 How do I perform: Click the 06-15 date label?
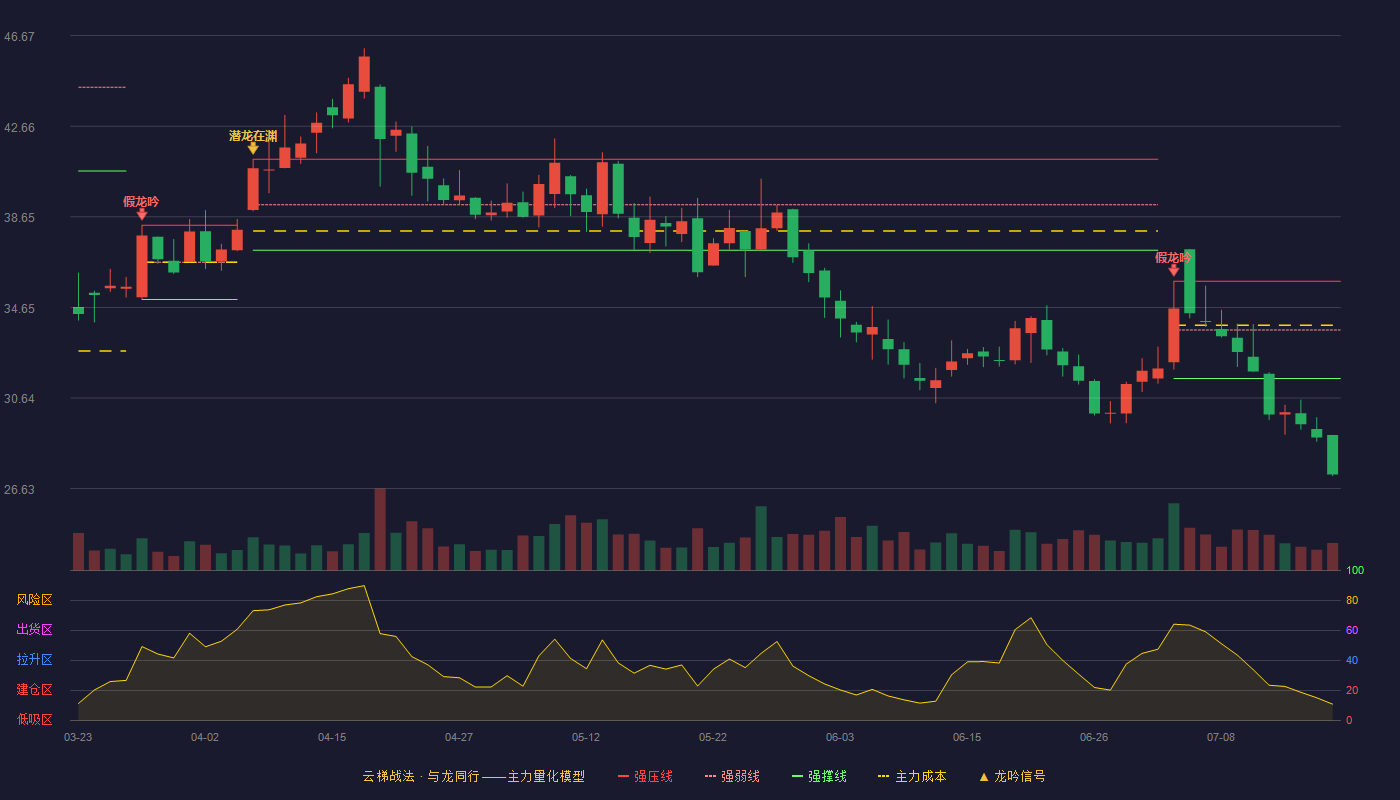point(967,737)
